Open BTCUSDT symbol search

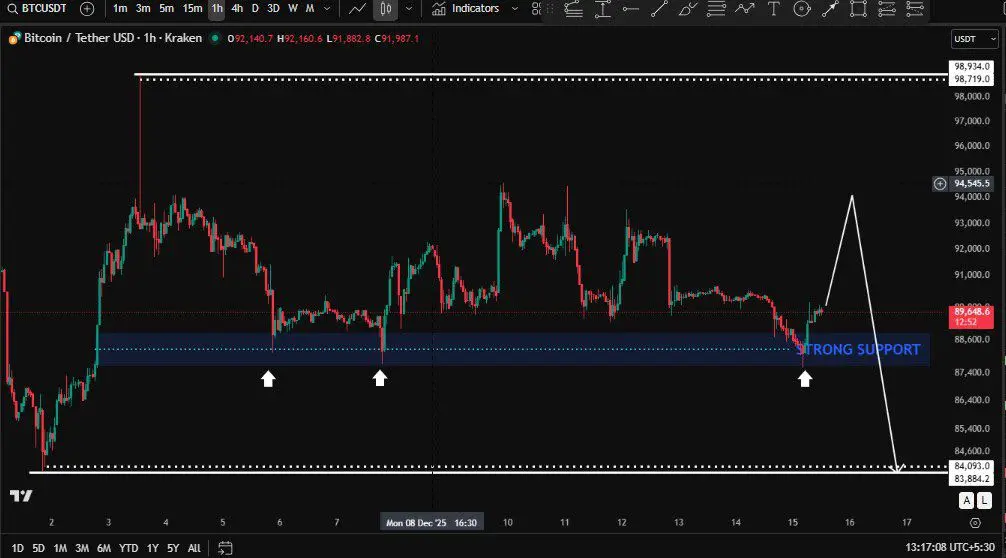37,8
